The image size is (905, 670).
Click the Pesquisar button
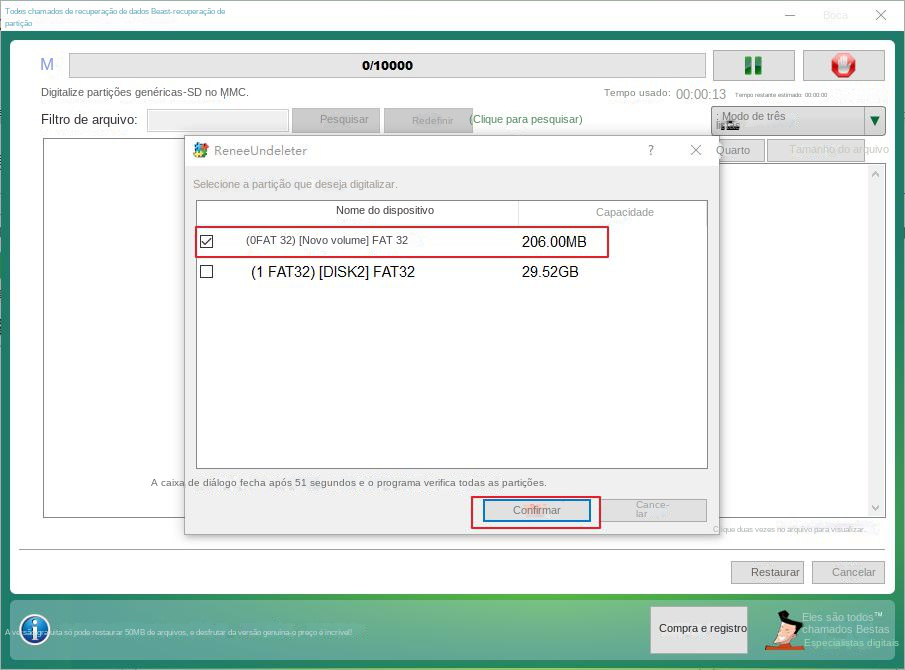(336, 120)
